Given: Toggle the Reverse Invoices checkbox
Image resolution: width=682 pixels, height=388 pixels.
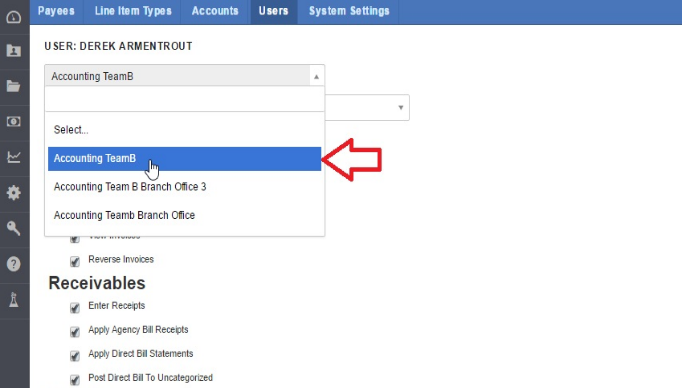Looking at the screenshot, I should click(75, 261).
